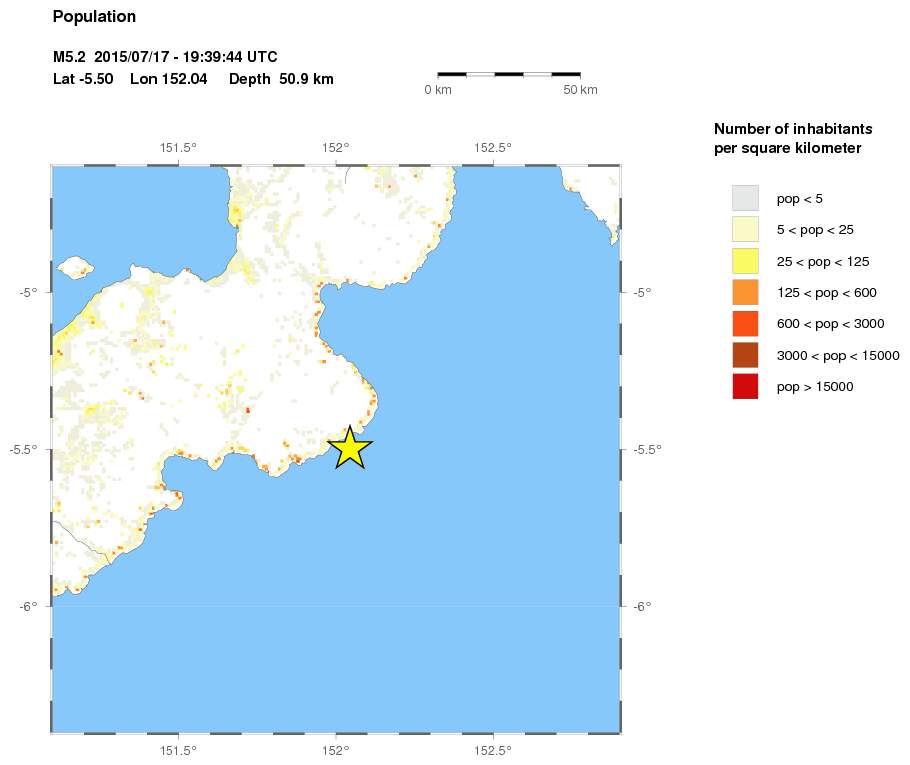Click the '50 km' scale bar label

click(580, 91)
